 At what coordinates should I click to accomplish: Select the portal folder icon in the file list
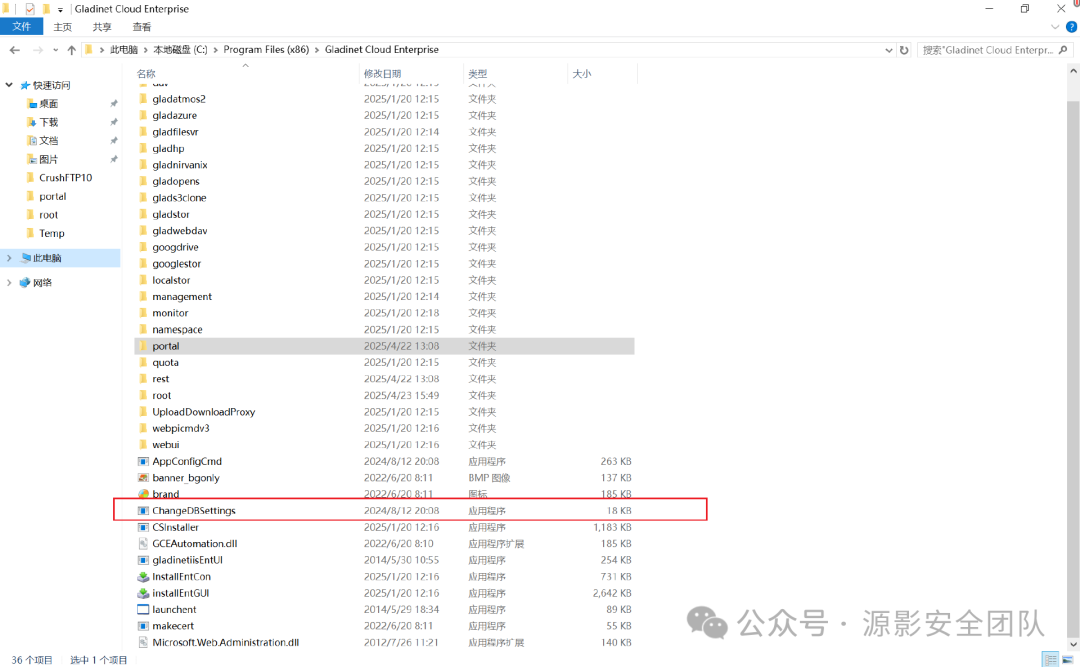point(143,346)
